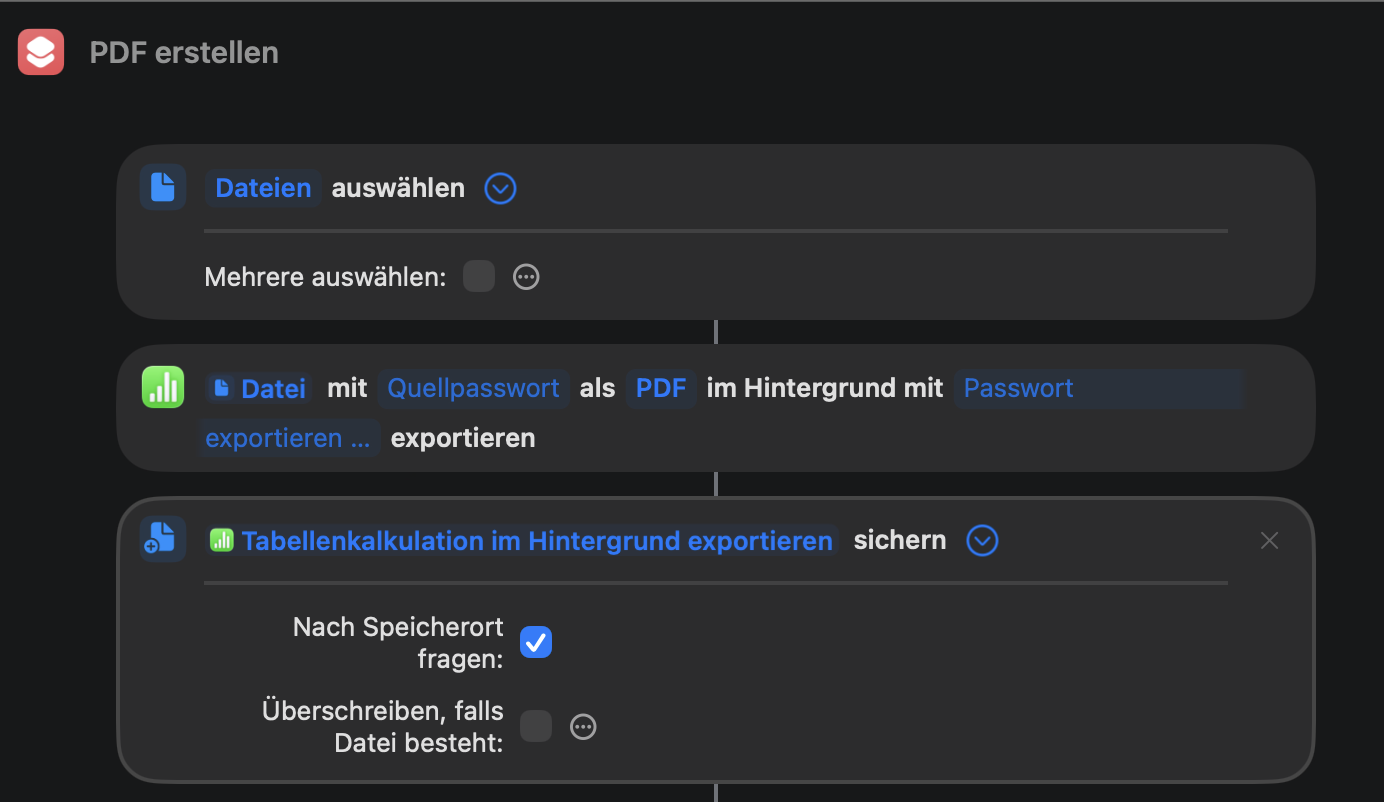
Task: Remove the sichern action with X
Action: [x=1269, y=541]
